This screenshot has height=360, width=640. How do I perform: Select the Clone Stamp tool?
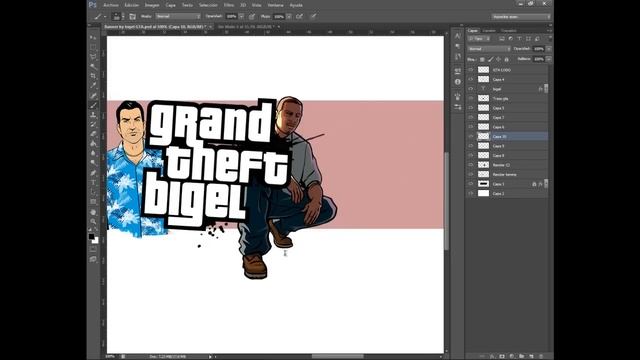point(93,115)
